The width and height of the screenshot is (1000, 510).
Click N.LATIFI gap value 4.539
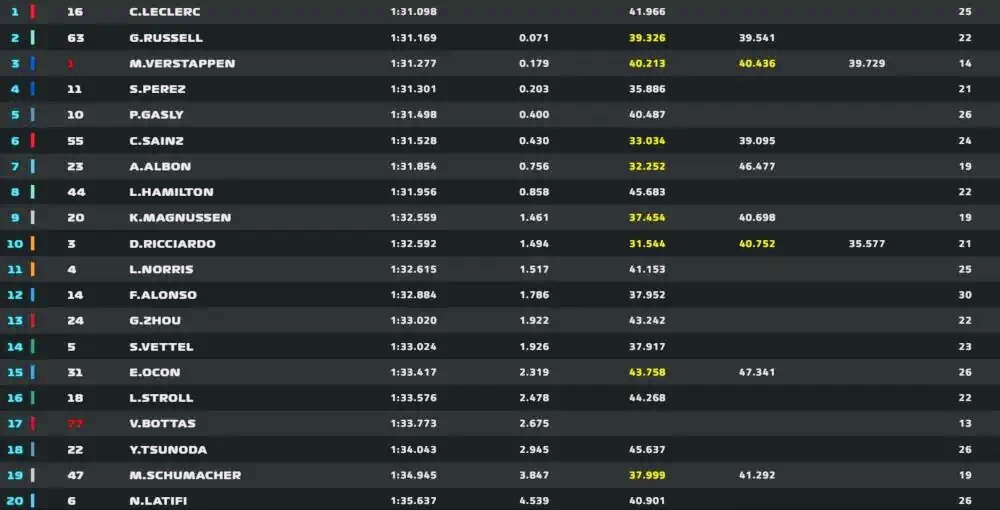(x=534, y=501)
